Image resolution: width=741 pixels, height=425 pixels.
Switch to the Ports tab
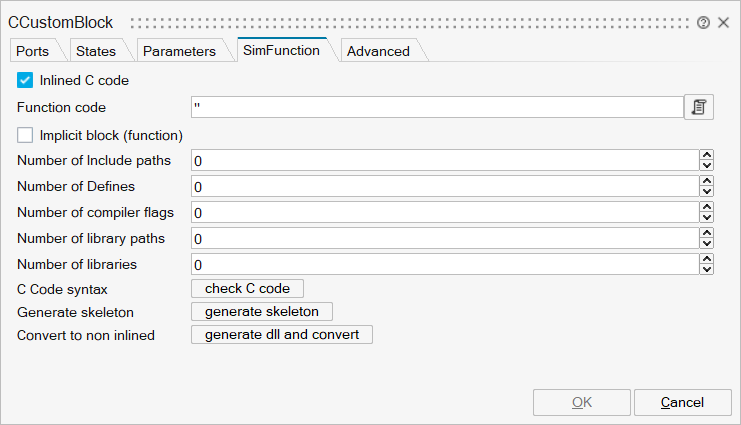pos(33,51)
